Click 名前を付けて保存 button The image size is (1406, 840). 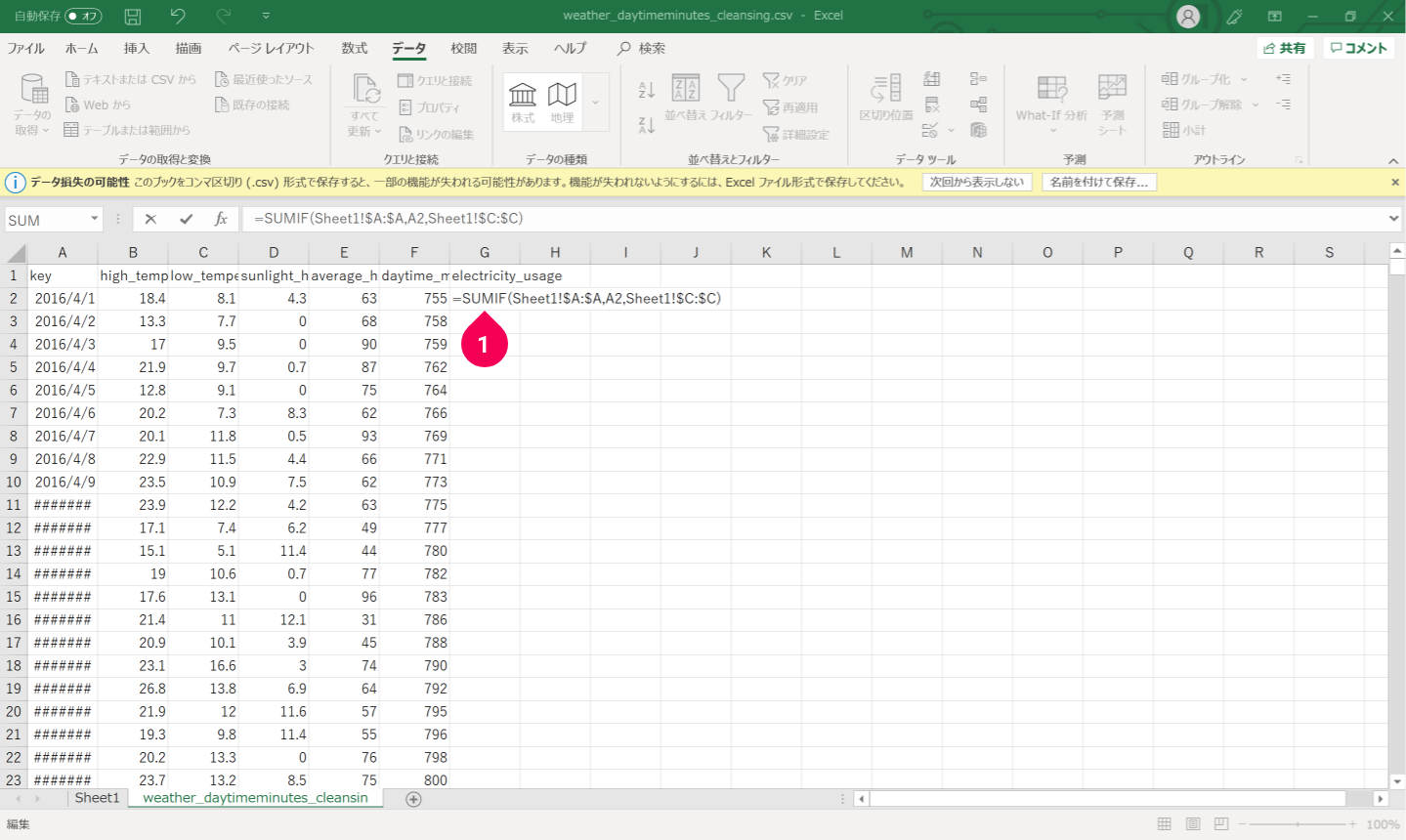coord(1098,183)
